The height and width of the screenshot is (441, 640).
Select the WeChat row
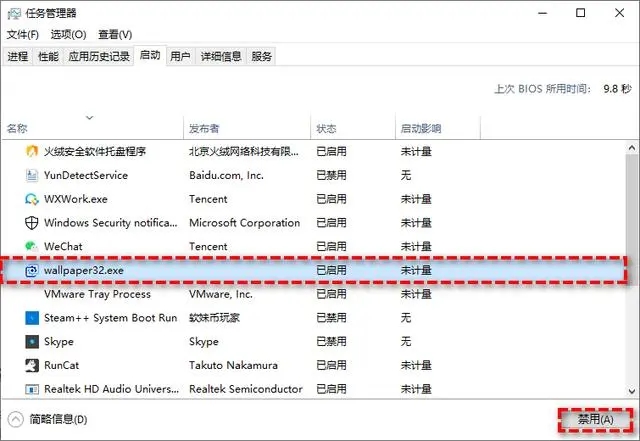pos(313,246)
